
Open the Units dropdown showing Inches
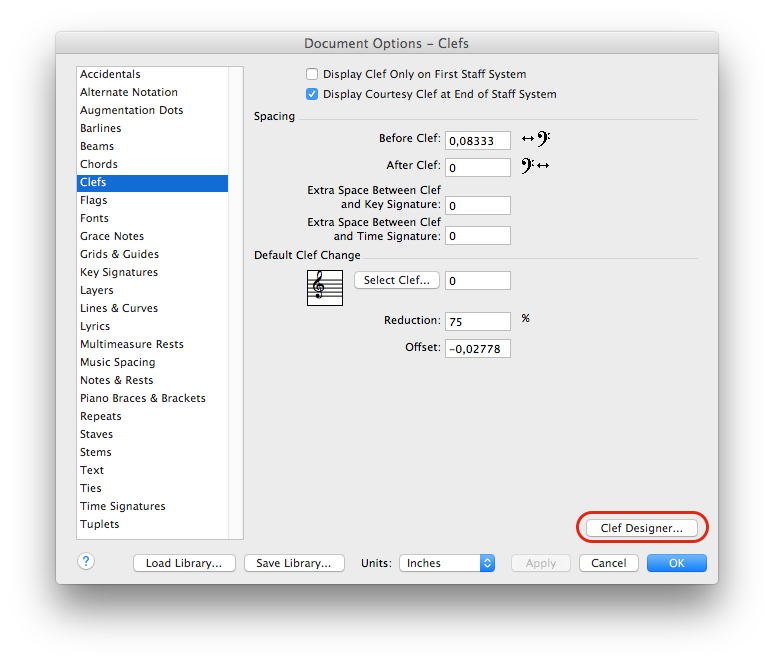click(447, 563)
